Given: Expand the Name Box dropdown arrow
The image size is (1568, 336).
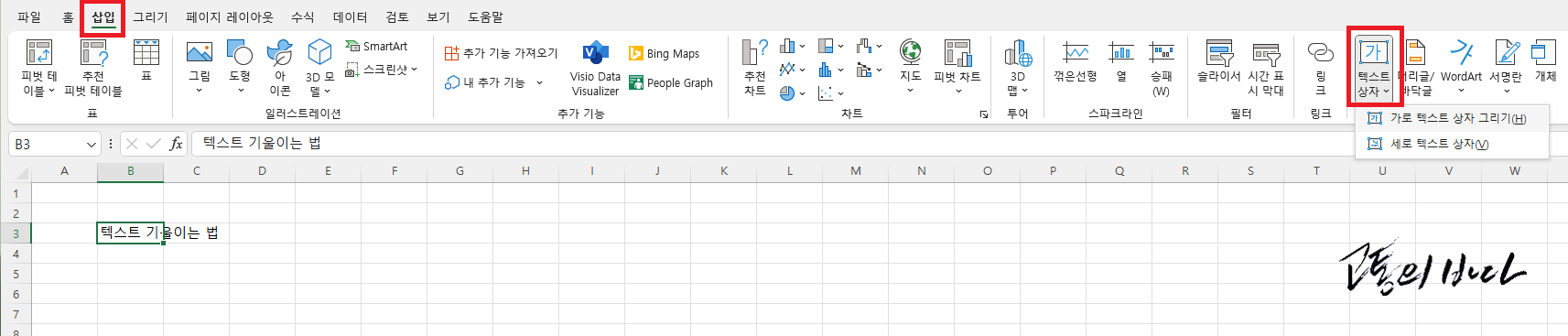Looking at the screenshot, I should [x=92, y=144].
